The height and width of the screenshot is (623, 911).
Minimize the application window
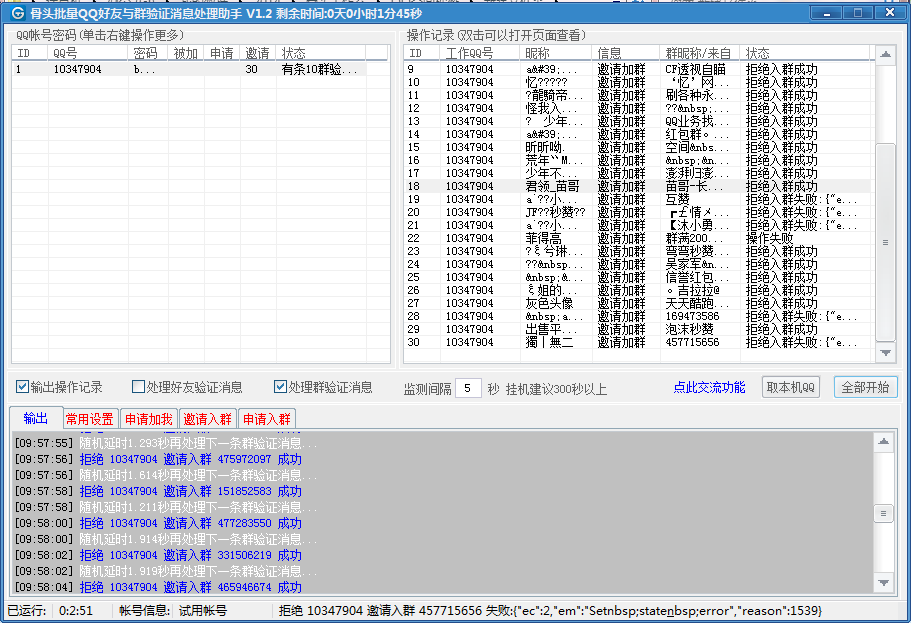pos(826,12)
